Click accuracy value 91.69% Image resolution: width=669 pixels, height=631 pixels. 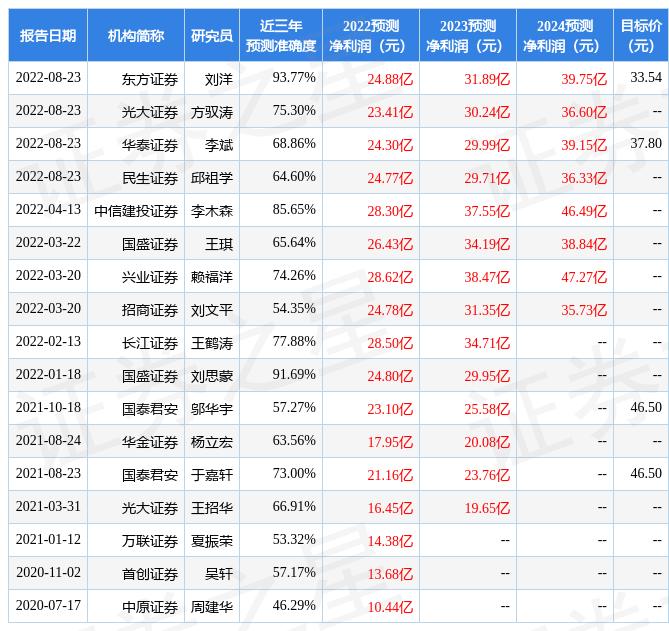point(294,375)
